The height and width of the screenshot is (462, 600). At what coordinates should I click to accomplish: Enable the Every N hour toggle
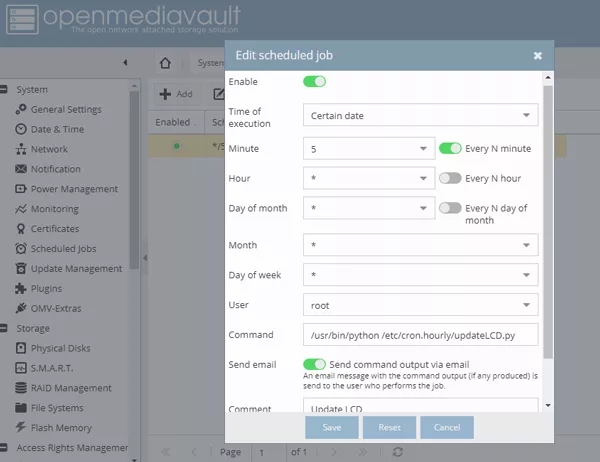(x=450, y=178)
